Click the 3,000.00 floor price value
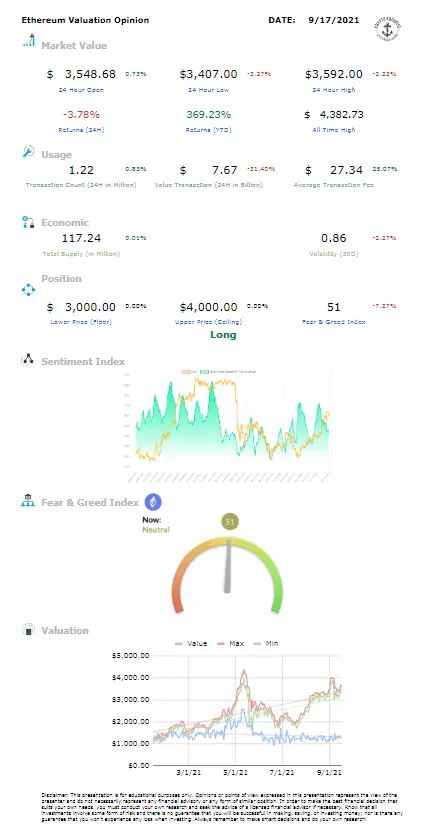This screenshot has height=838, width=432. point(90,307)
